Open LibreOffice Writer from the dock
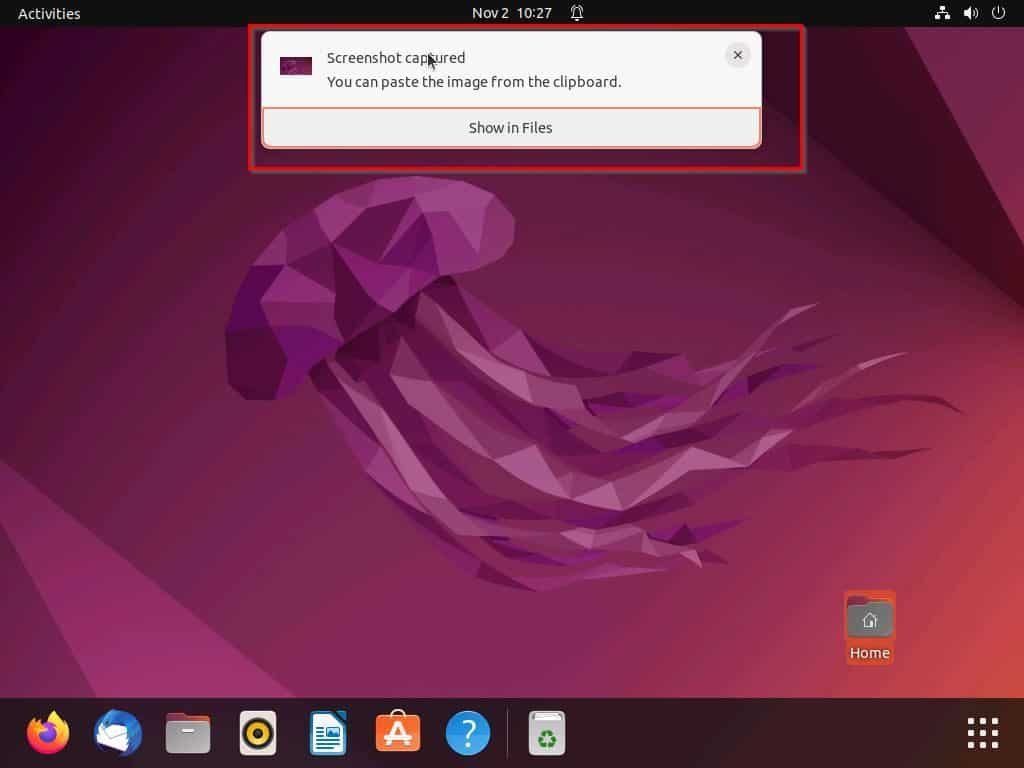Viewport: 1024px width, 768px height. tap(328, 733)
